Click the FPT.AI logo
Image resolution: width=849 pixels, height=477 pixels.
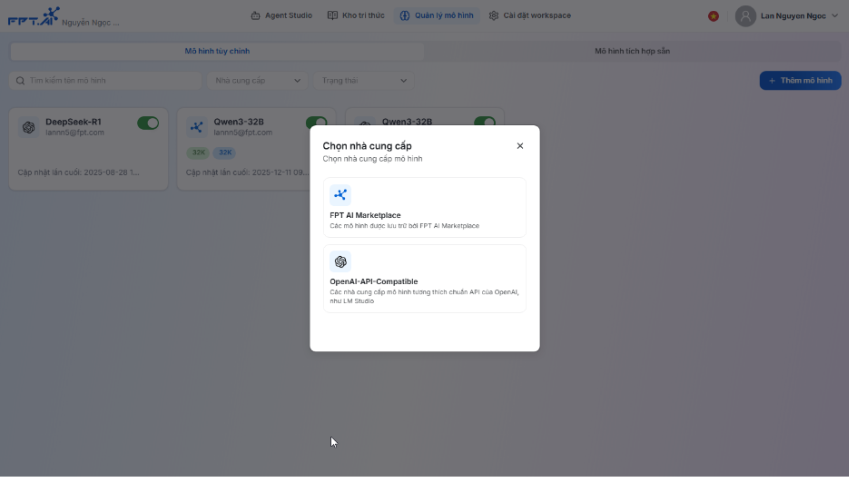(33, 17)
